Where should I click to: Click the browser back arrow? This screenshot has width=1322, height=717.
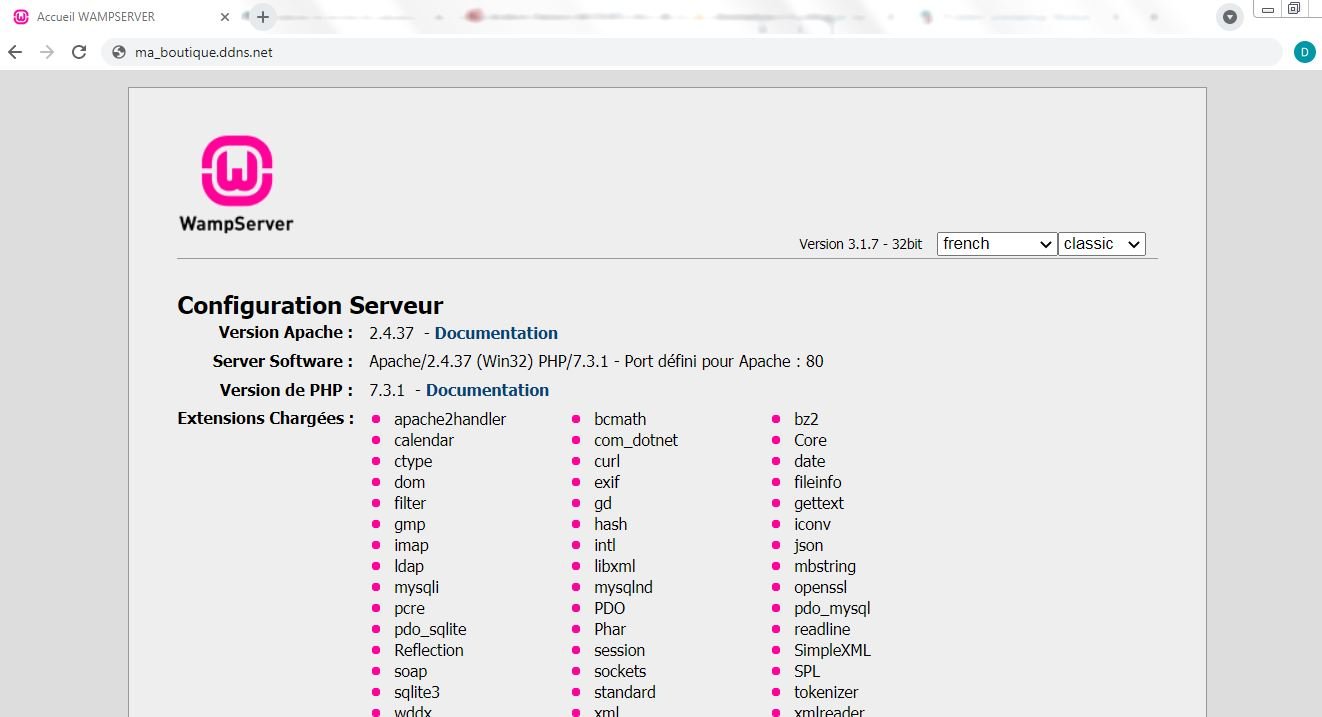tap(15, 52)
